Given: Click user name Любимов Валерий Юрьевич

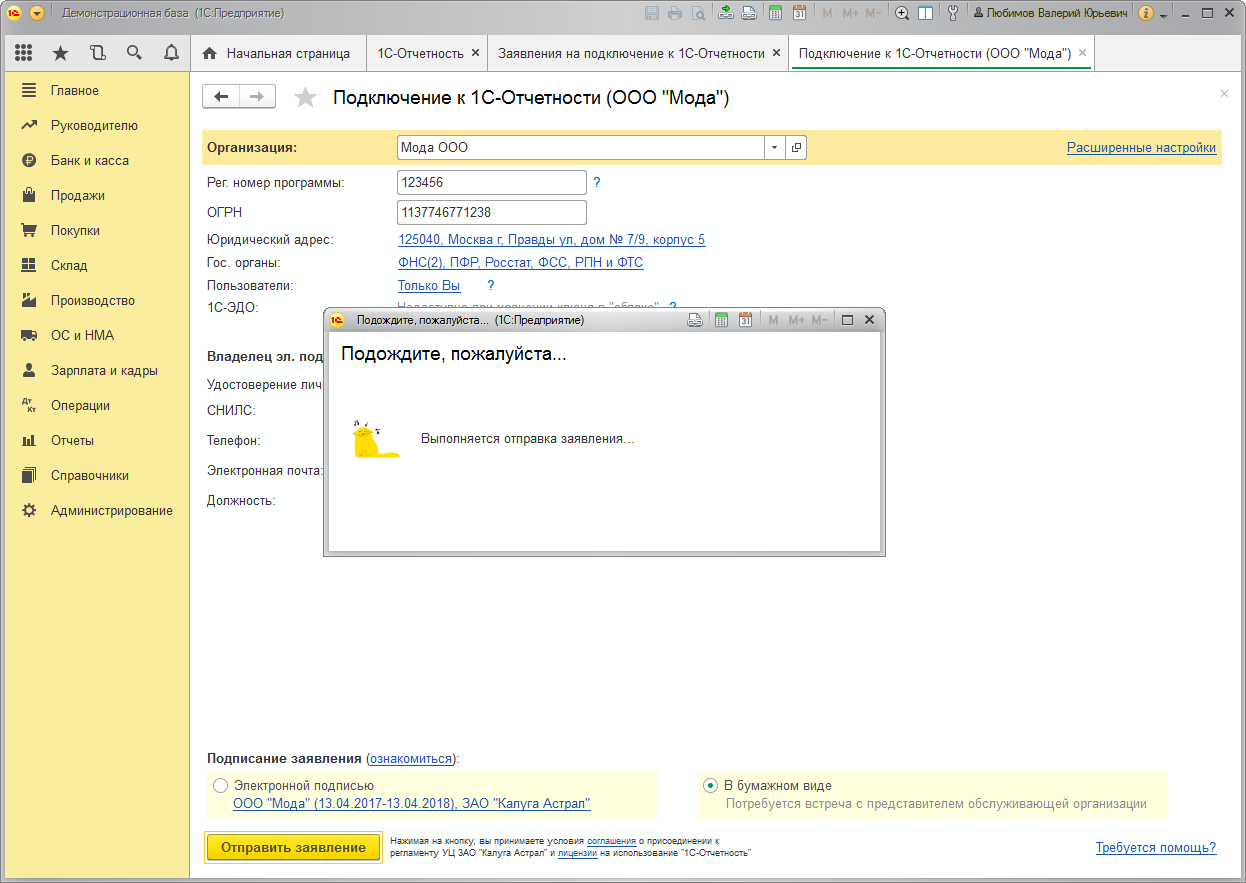Looking at the screenshot, I should coord(1050,13).
